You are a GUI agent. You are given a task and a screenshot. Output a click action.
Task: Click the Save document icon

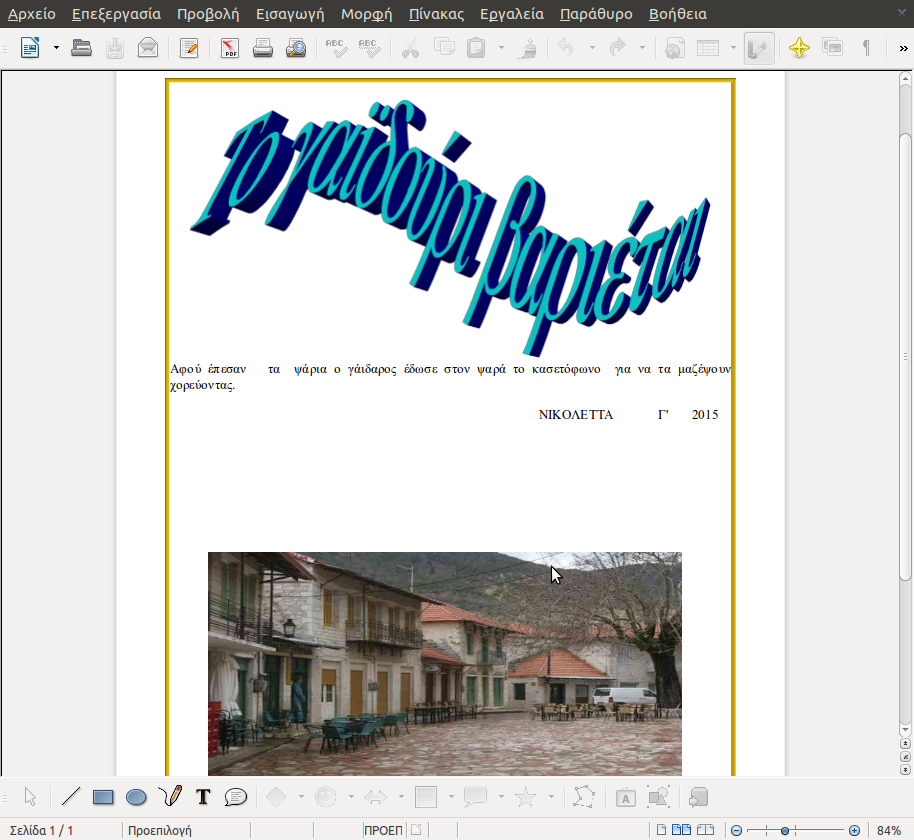point(115,48)
